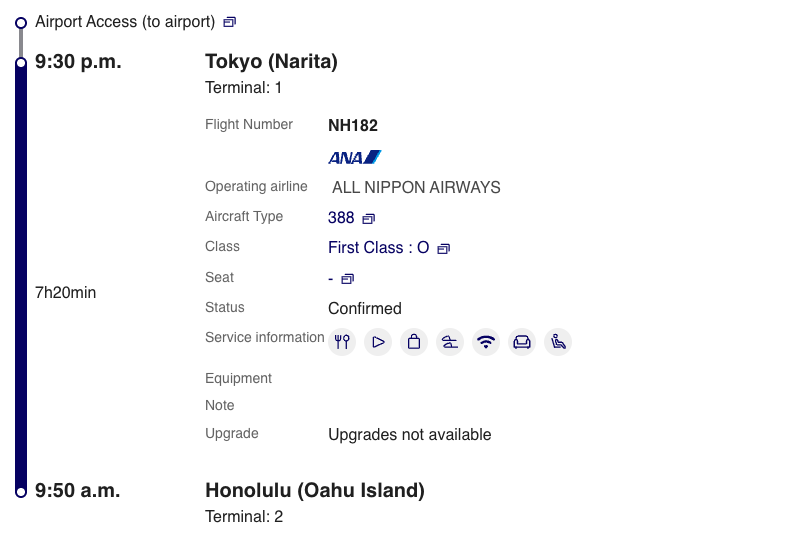This screenshot has width=798, height=536.
Task: Click the Honolulu arrival timeline marker
Action: click(21, 492)
